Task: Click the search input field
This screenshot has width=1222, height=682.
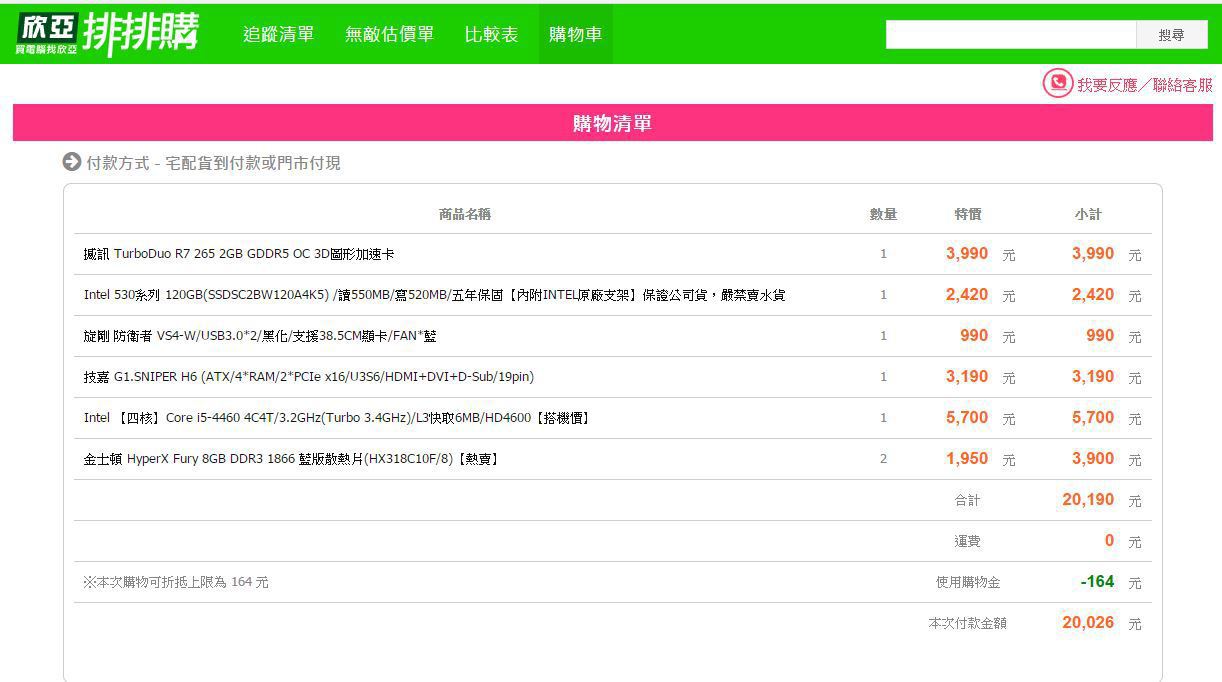Action: (x=1010, y=34)
